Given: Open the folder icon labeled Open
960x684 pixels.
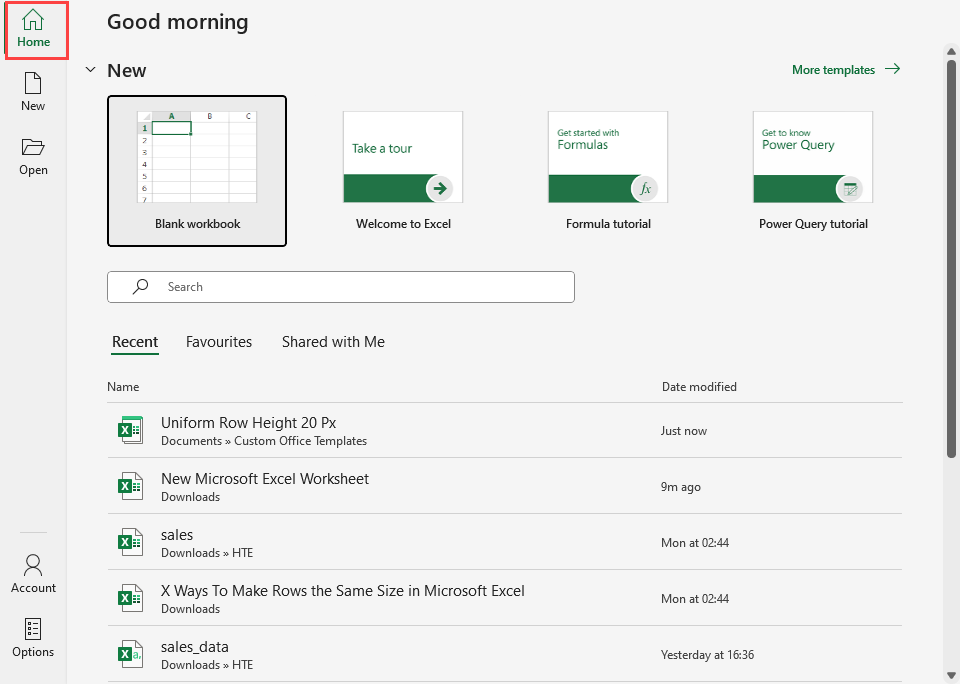Looking at the screenshot, I should pyautogui.click(x=33, y=156).
